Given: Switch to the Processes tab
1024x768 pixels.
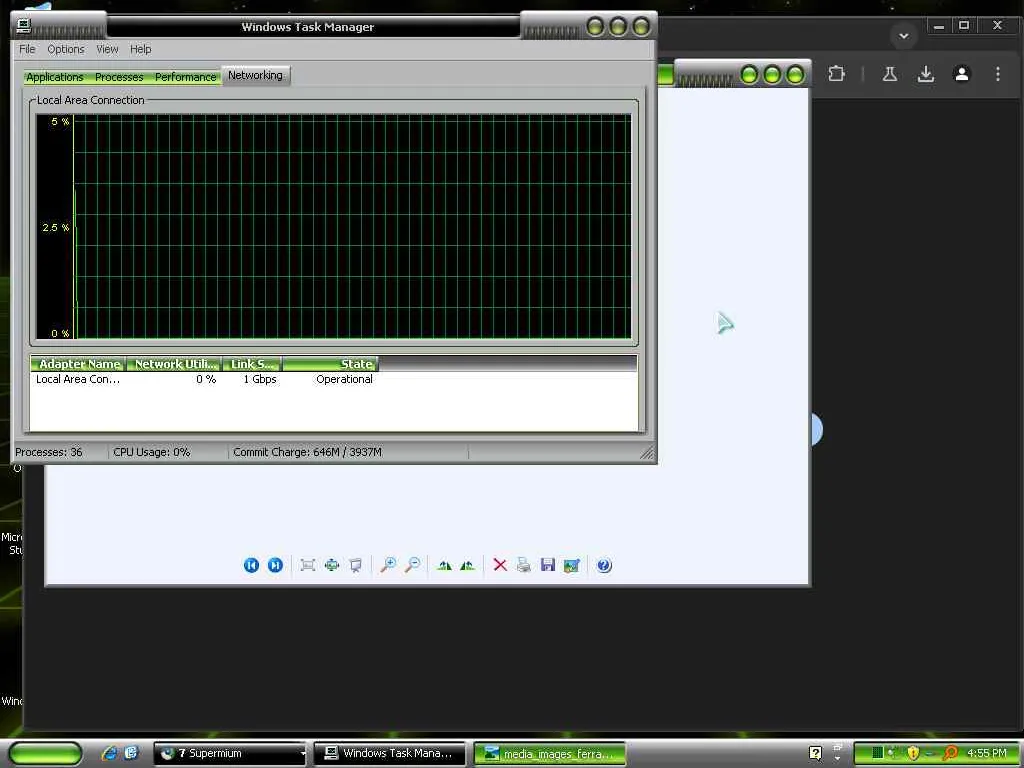Looking at the screenshot, I should [x=119, y=77].
